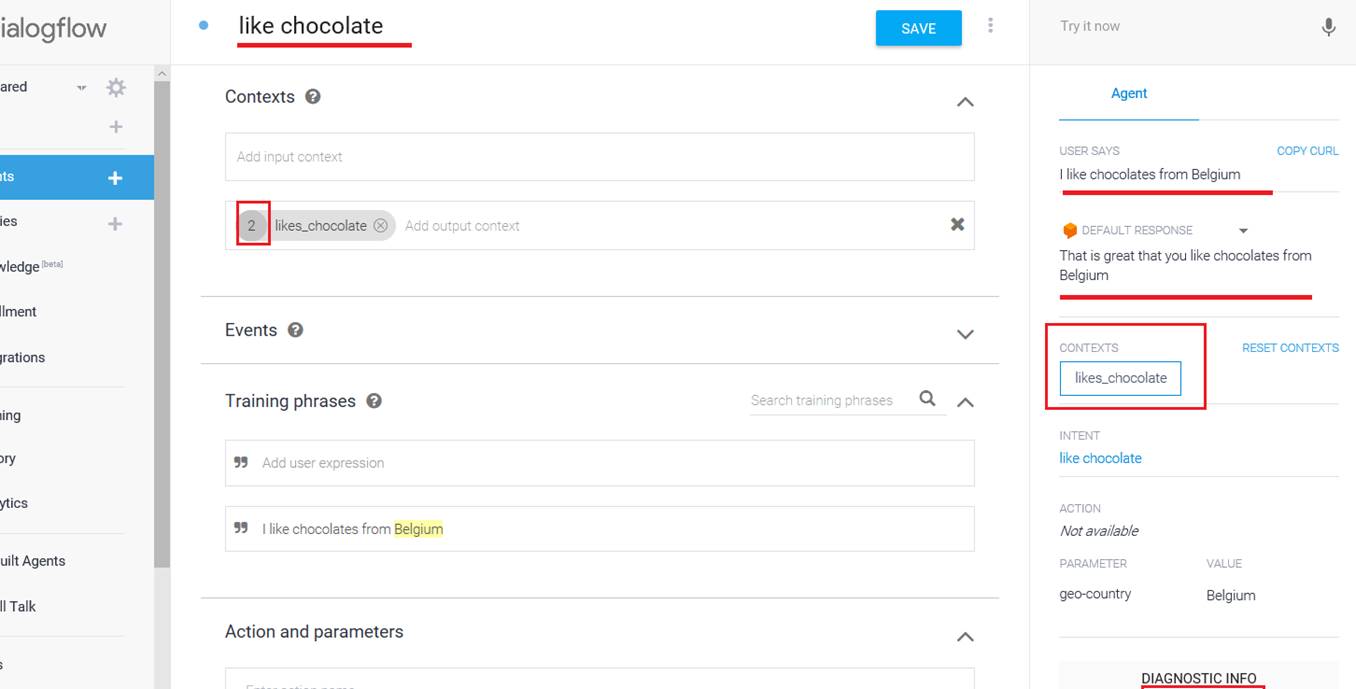This screenshot has height=689, width=1356.
Task: Click the search training phrases magnifier icon
Action: [x=927, y=399]
